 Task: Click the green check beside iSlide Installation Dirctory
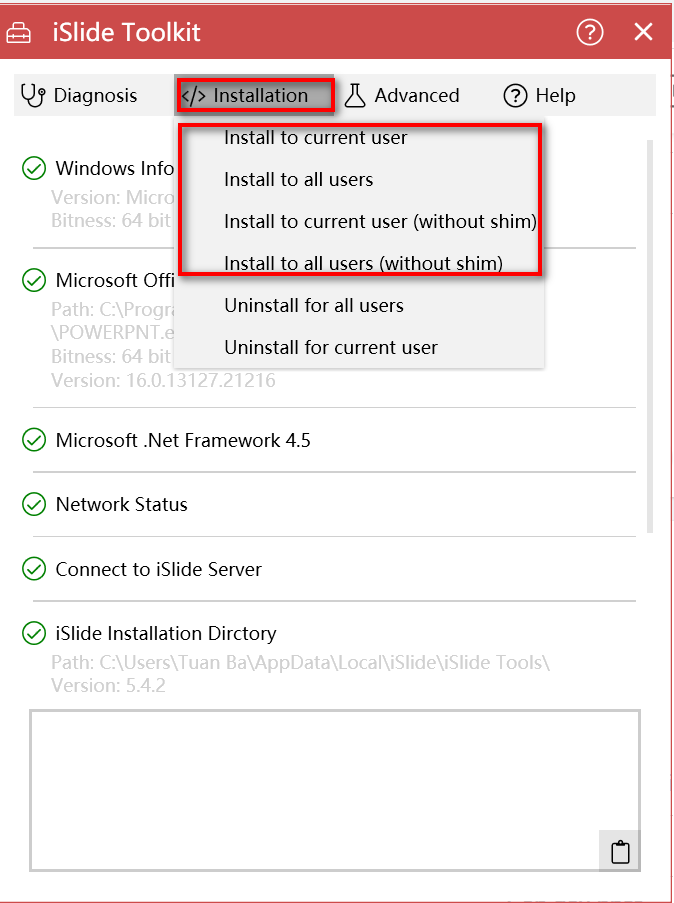(34, 633)
